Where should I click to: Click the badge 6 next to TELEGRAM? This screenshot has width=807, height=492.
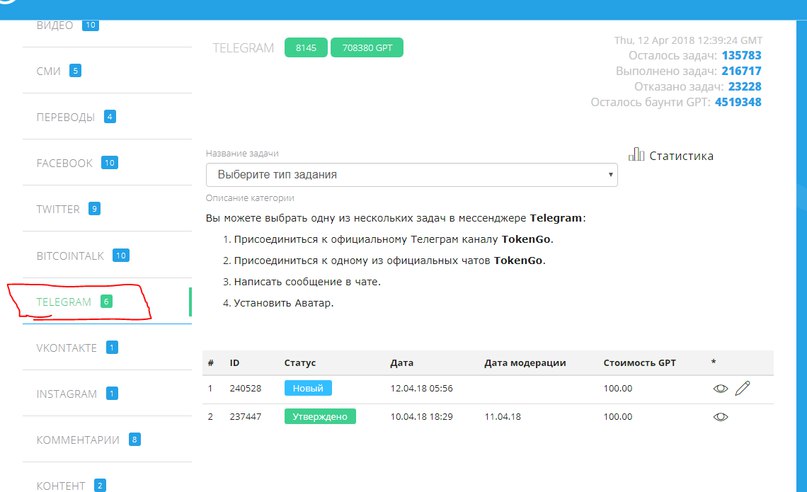pos(106,302)
